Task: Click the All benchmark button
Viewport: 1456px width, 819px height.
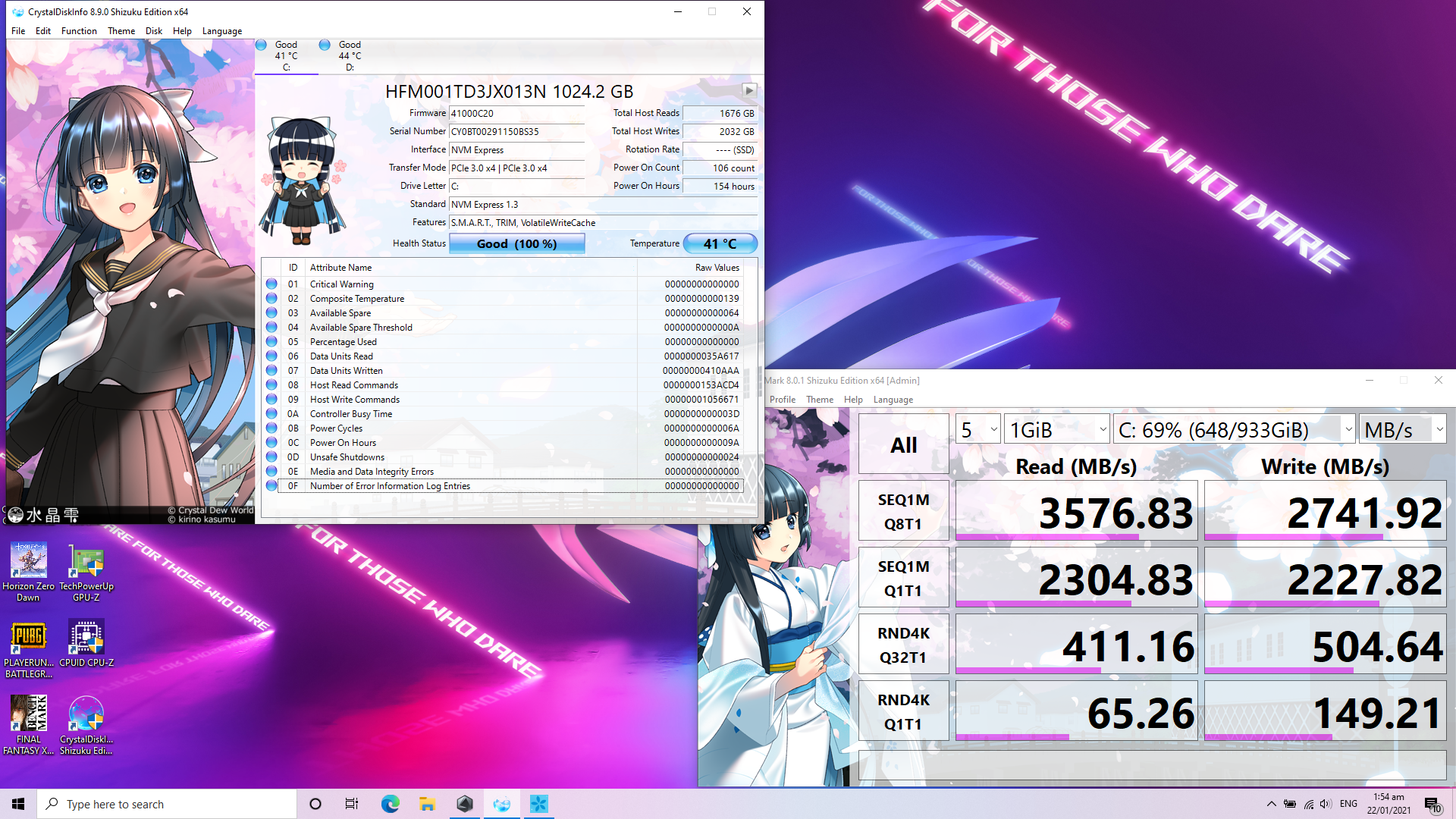Action: click(x=903, y=444)
